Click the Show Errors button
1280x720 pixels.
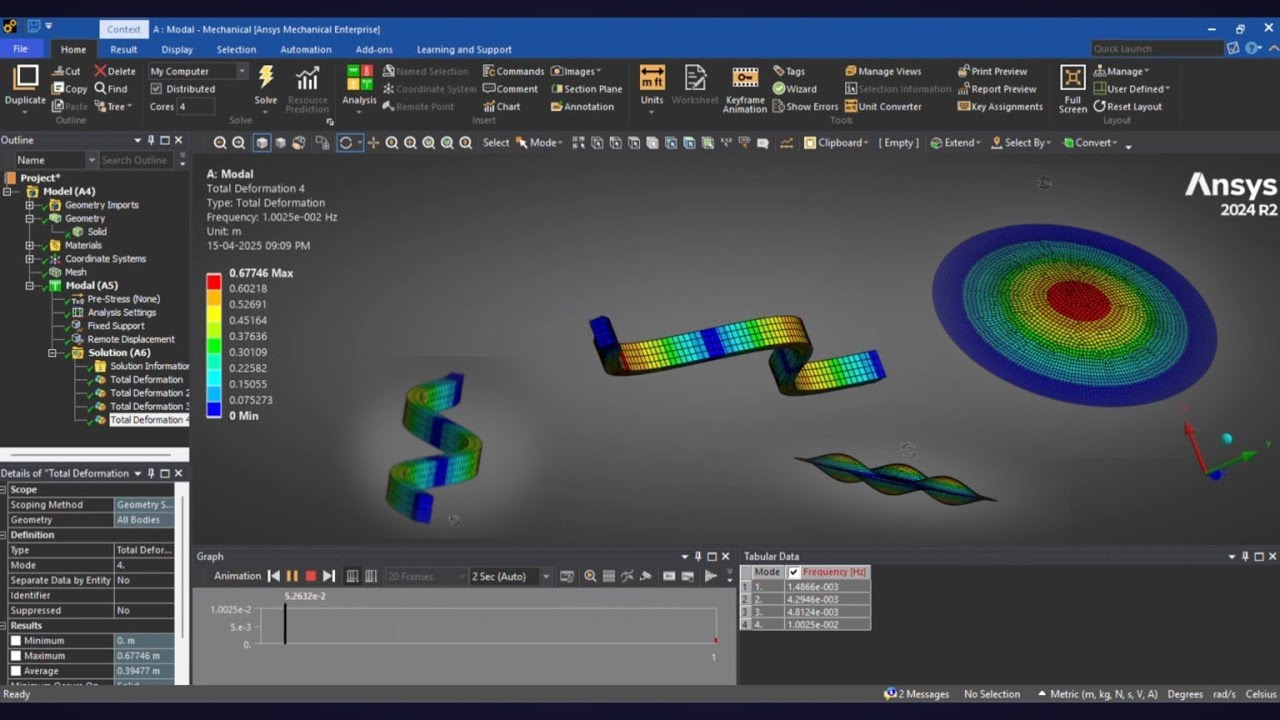coord(805,107)
